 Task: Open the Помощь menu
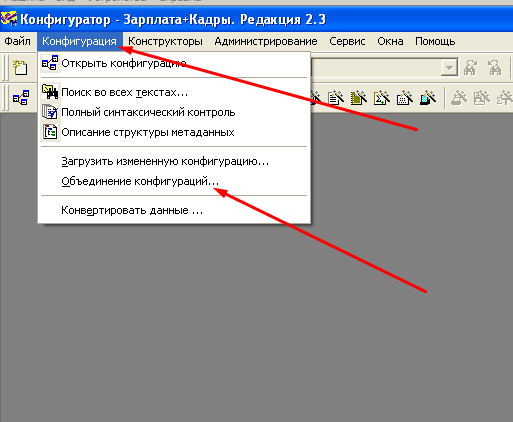[x=435, y=41]
